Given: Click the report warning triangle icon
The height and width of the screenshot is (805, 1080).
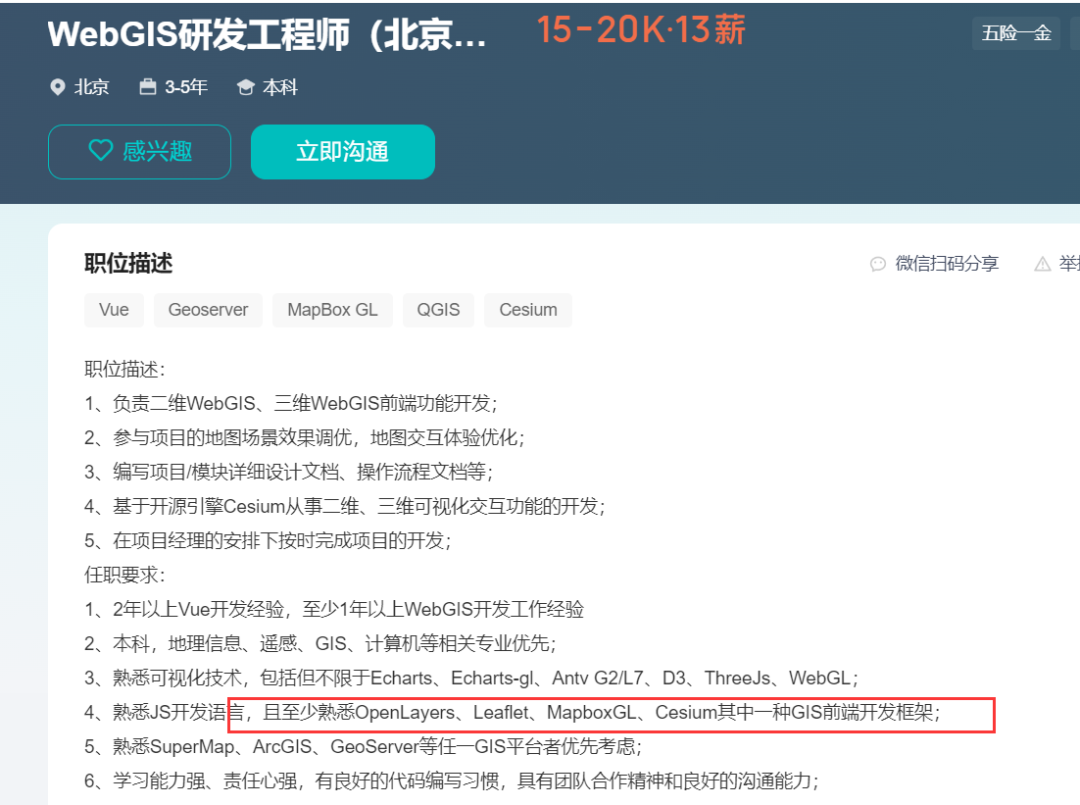Looking at the screenshot, I should point(1042,264).
